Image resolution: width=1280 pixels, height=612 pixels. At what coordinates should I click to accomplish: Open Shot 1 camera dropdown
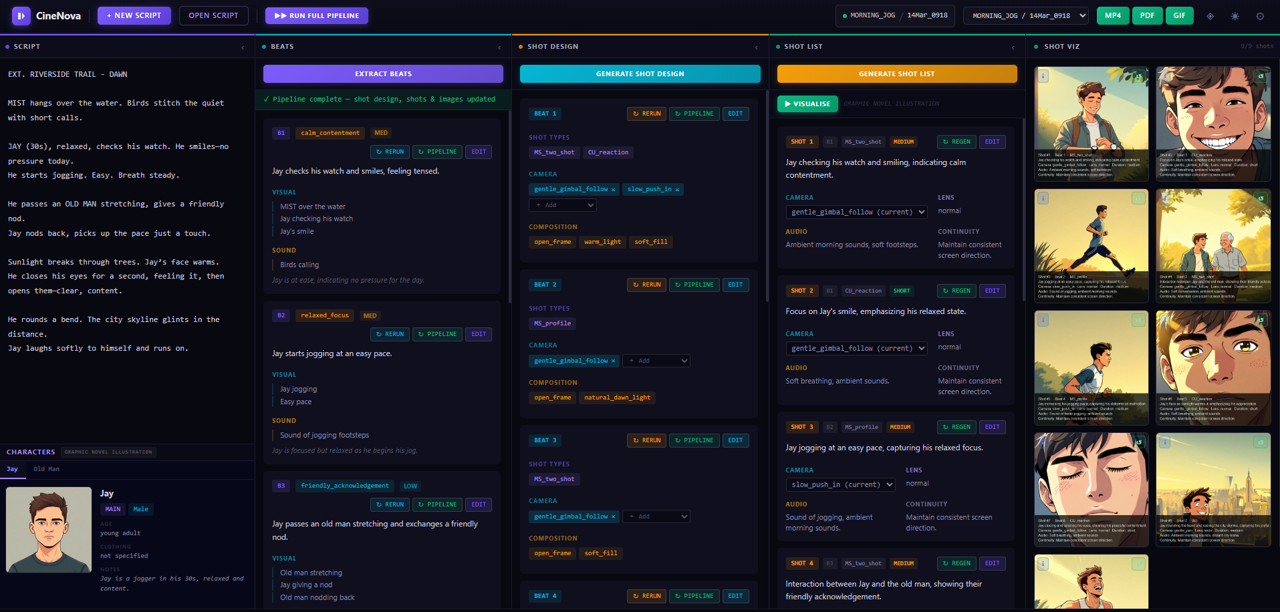point(857,212)
